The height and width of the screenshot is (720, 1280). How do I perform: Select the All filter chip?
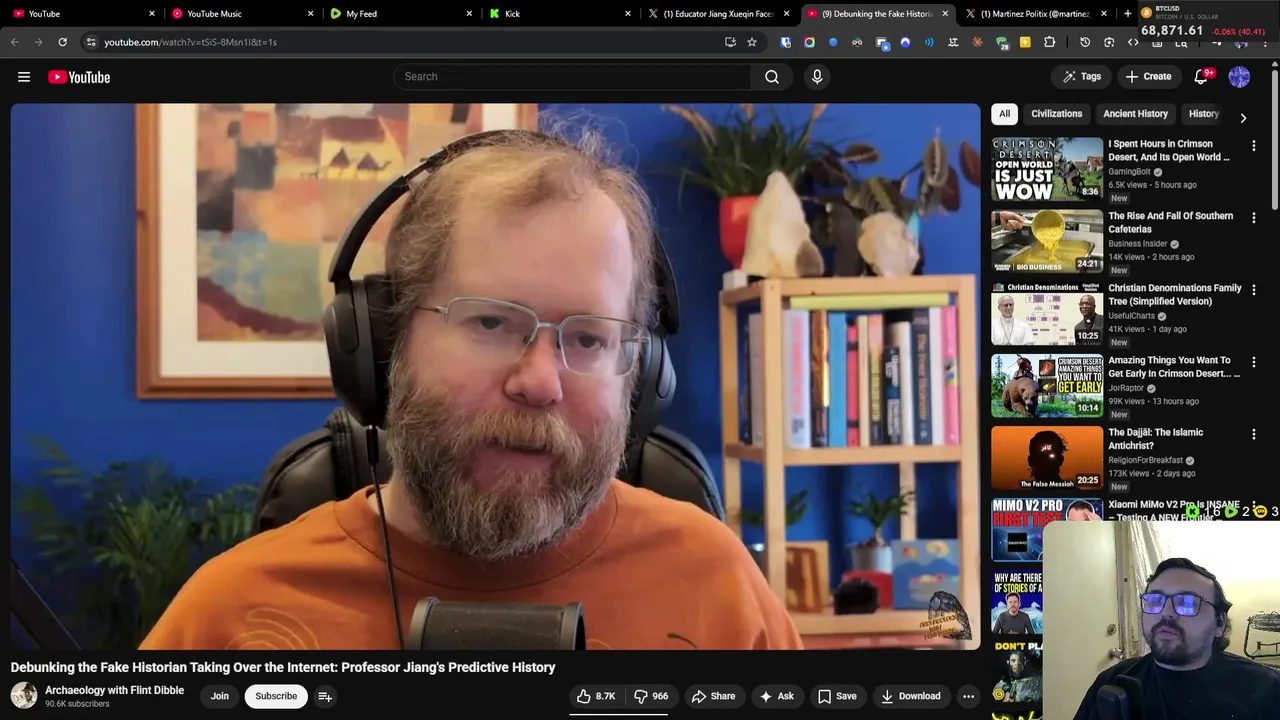pyautogui.click(x=1004, y=114)
